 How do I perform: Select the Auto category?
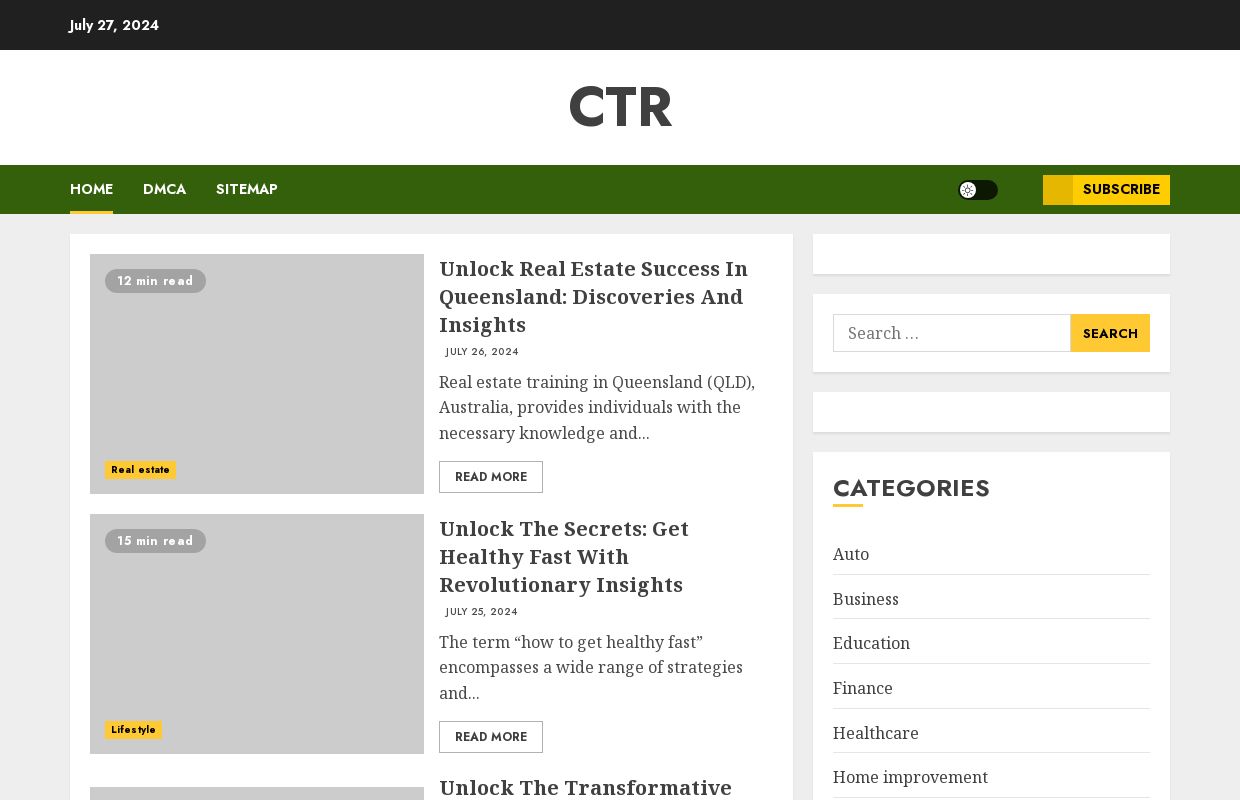coord(851,554)
